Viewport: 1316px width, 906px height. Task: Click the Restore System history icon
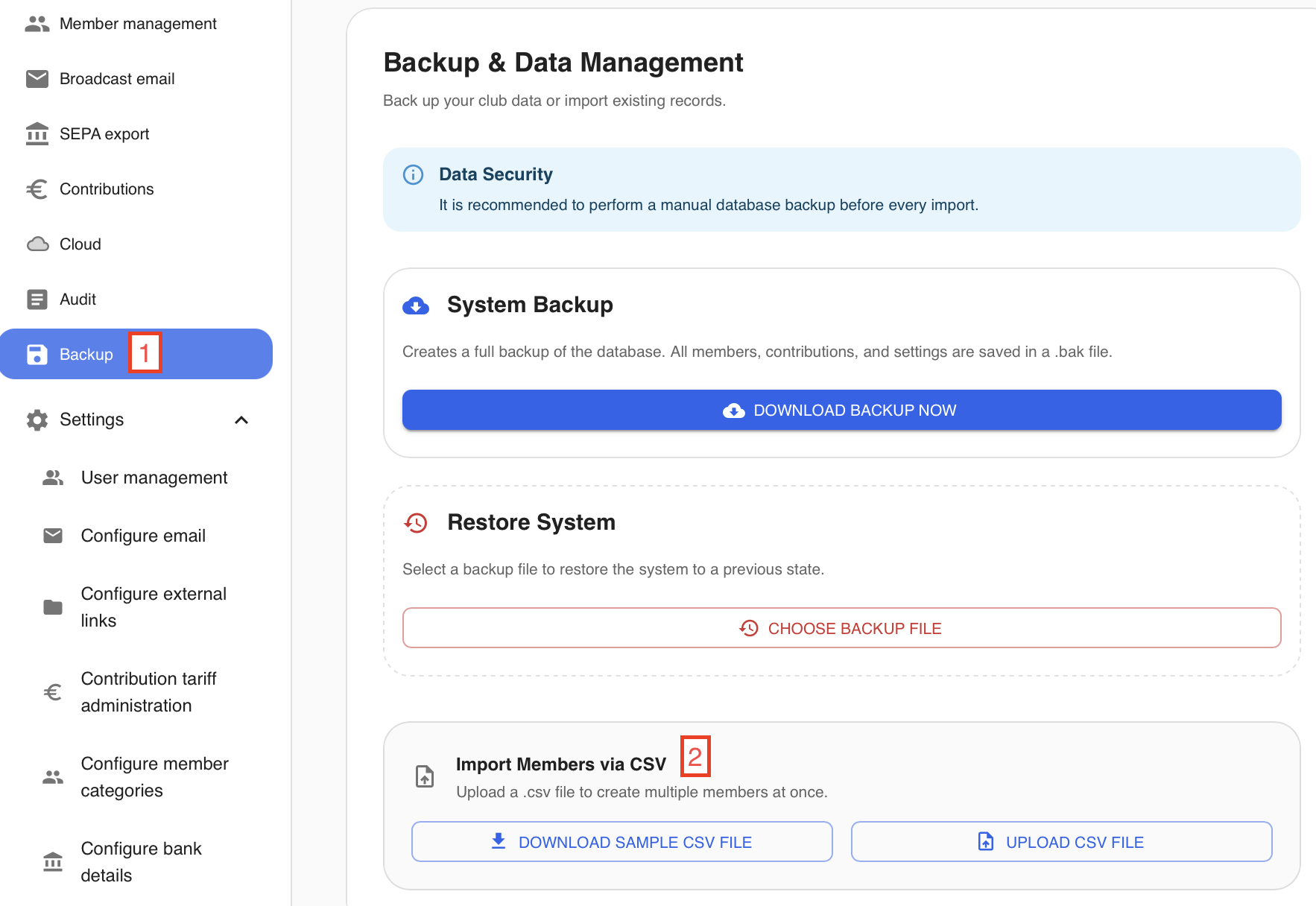point(416,523)
